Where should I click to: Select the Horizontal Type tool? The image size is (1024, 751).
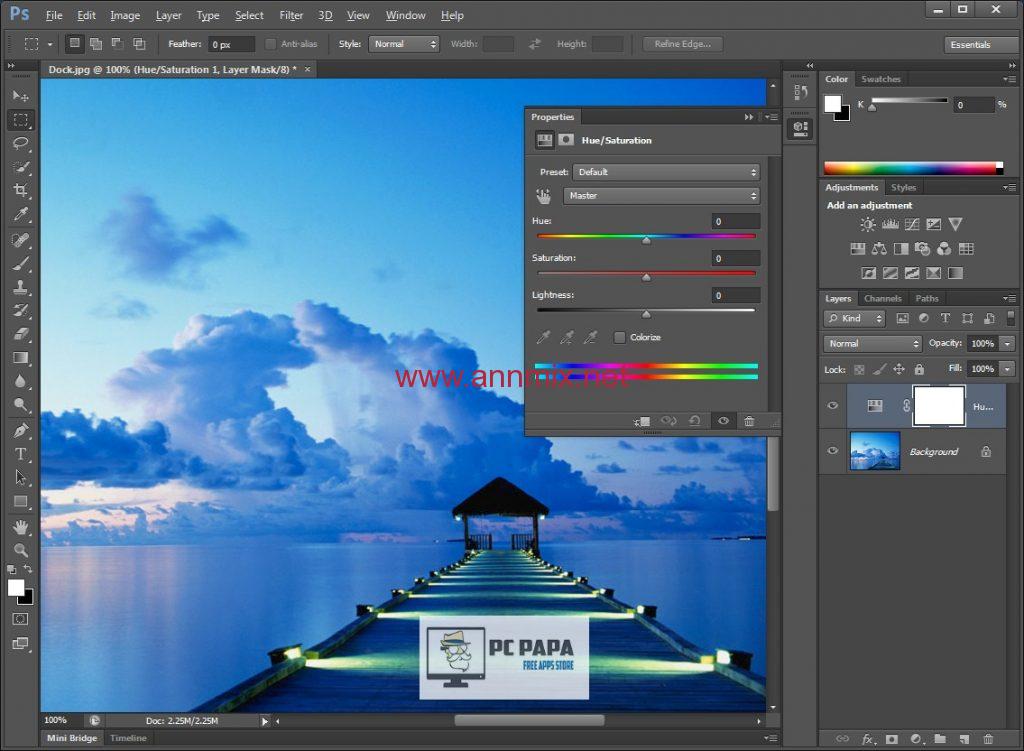[x=21, y=454]
